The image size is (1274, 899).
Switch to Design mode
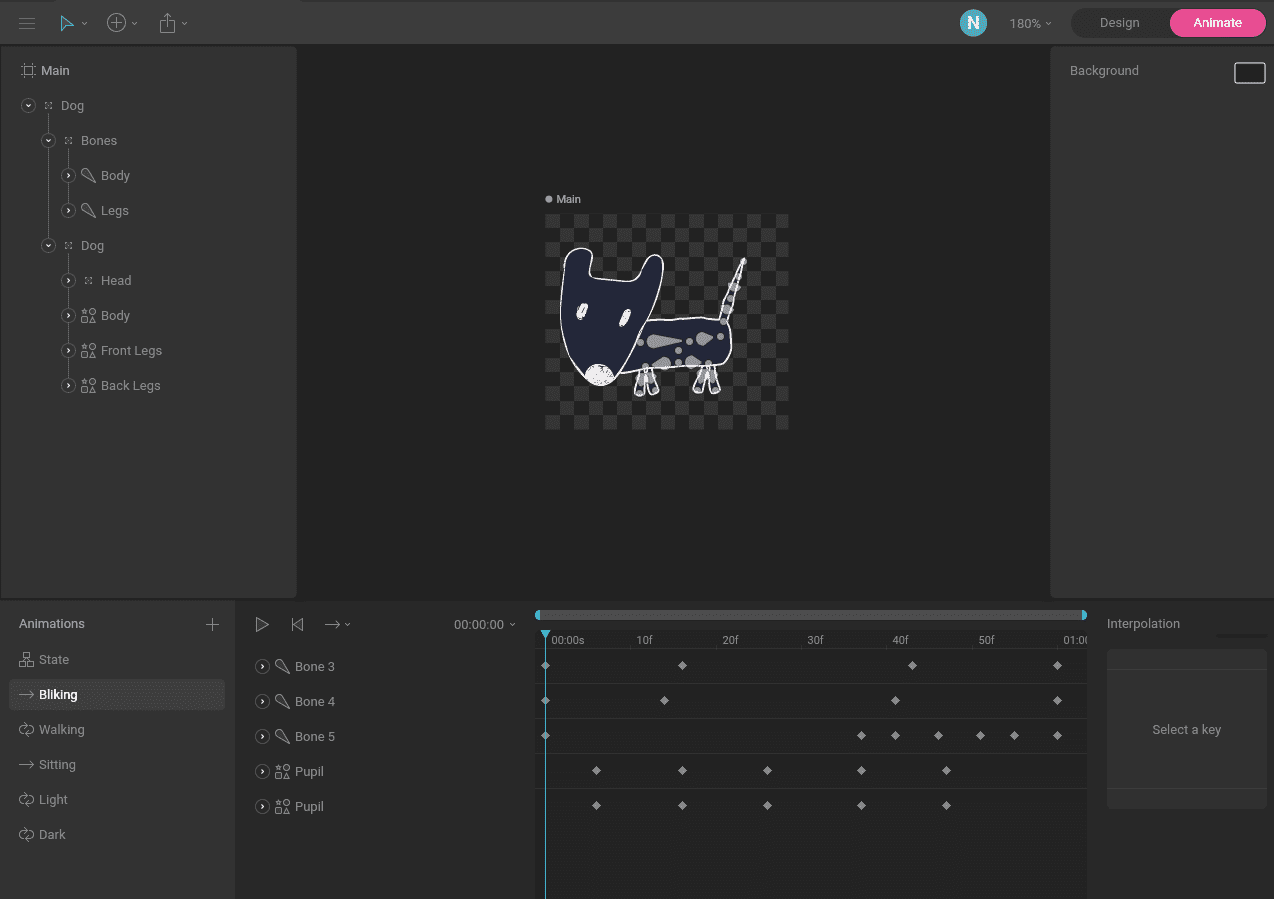point(1119,23)
